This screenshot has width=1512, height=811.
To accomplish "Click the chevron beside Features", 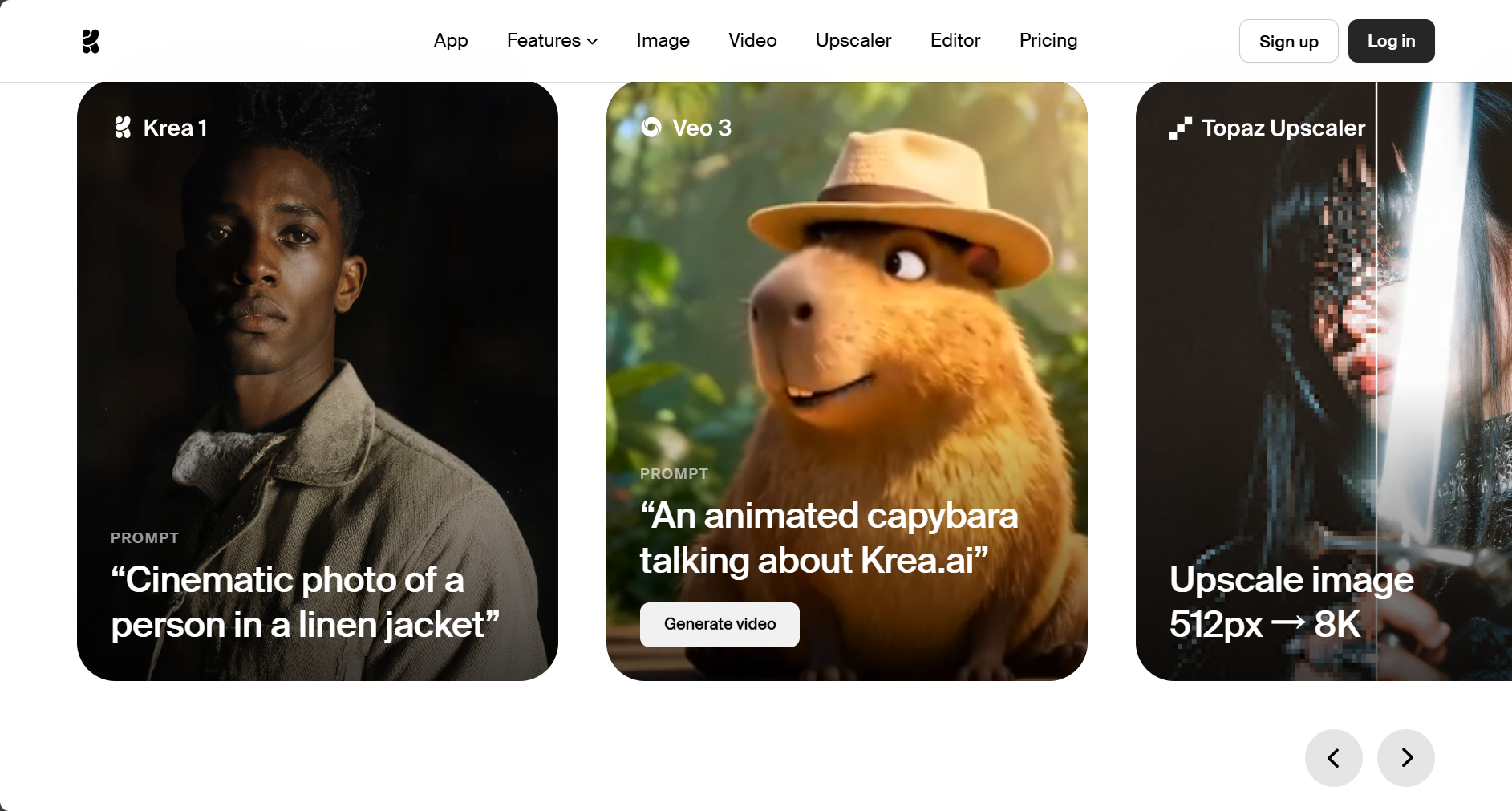I will click(x=592, y=42).
